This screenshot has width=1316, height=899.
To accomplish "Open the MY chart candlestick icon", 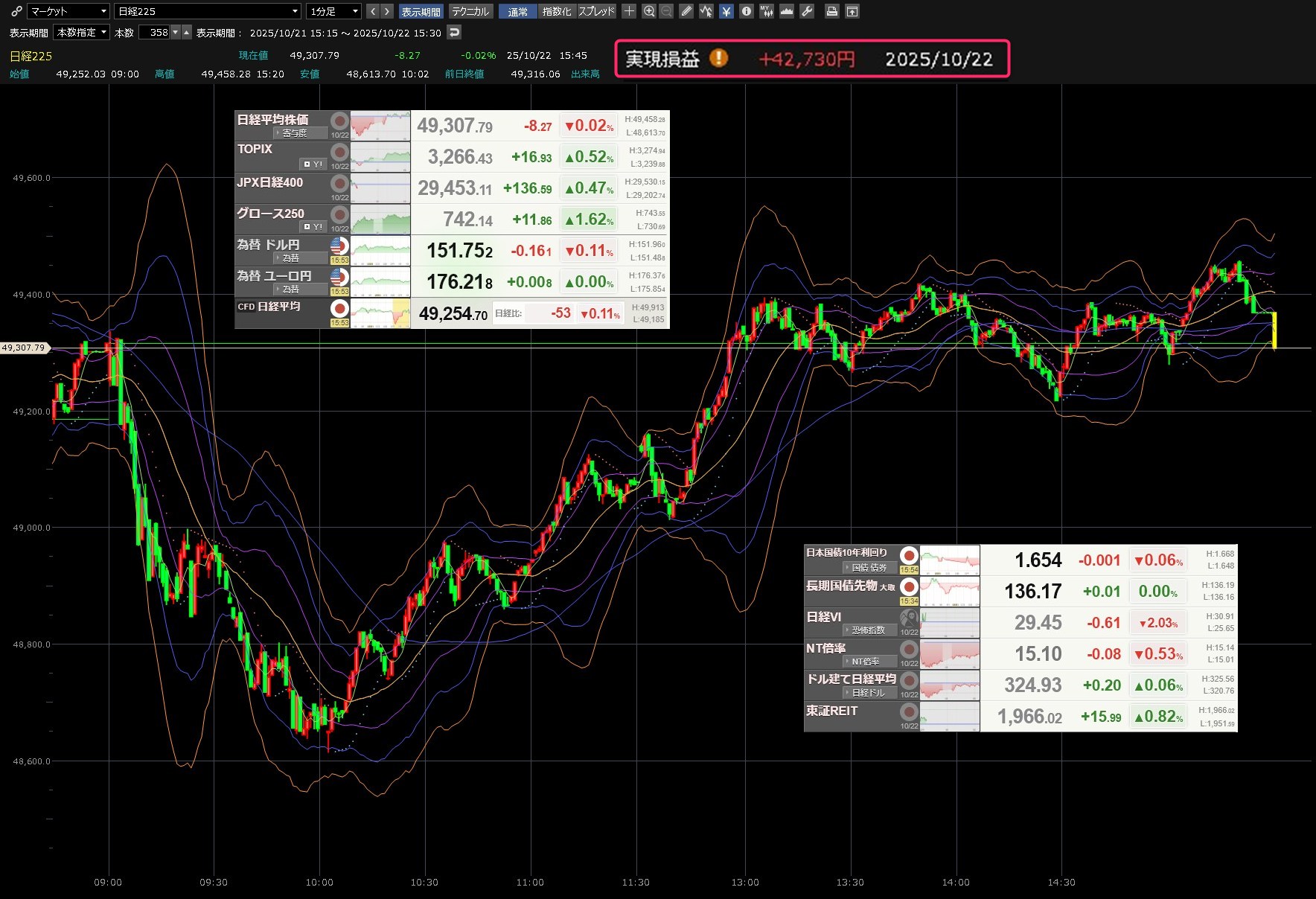I will coord(765,11).
